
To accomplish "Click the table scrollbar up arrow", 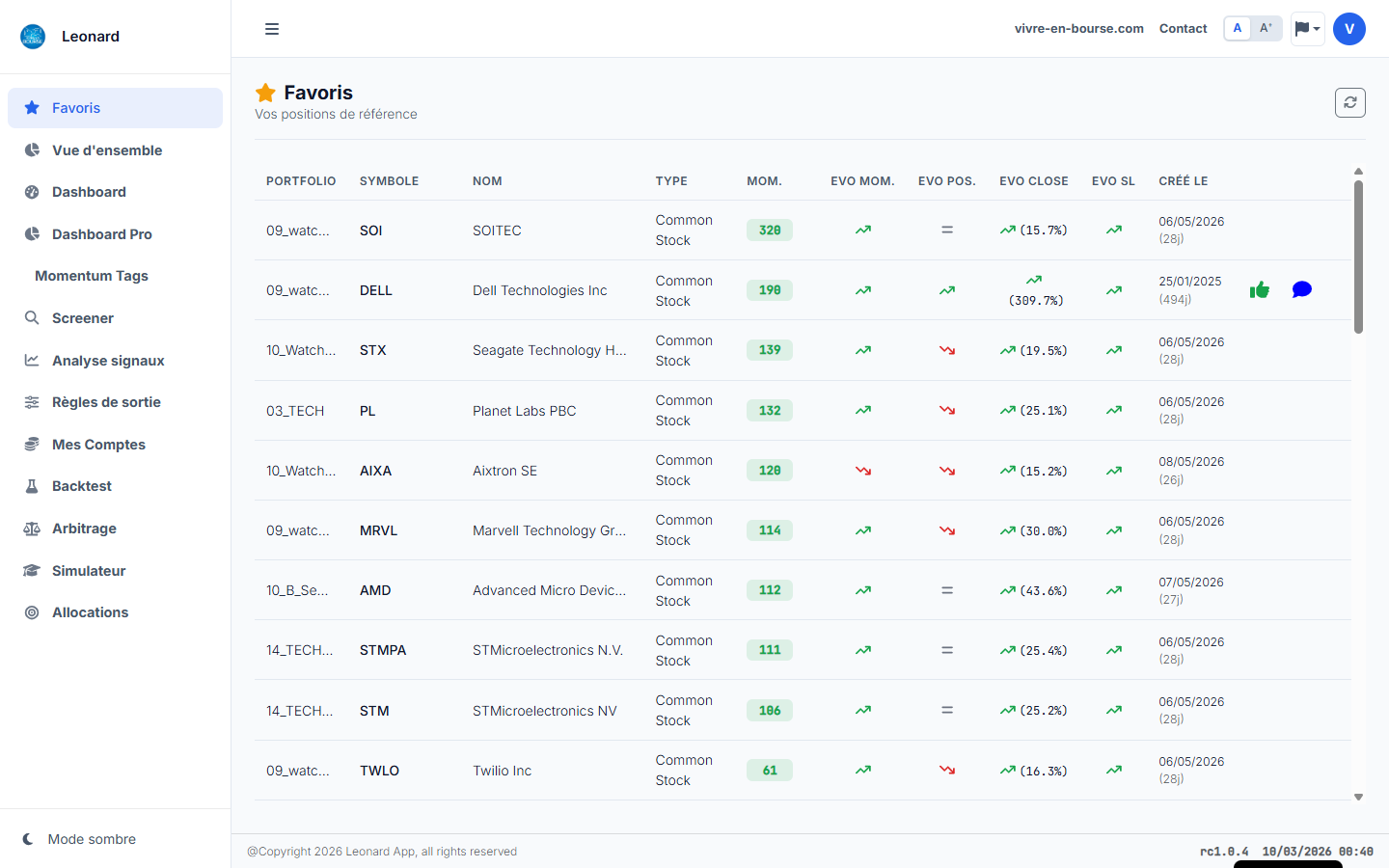I will 1358,172.
